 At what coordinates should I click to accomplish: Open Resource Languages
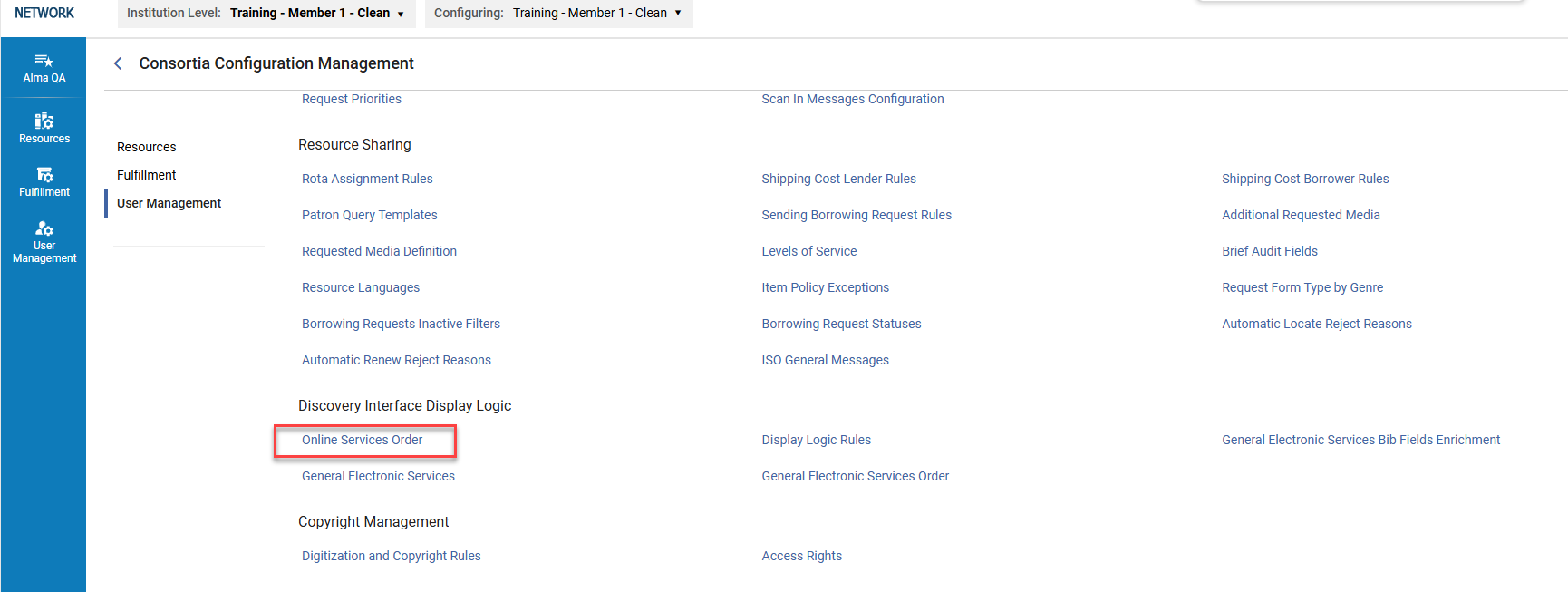click(361, 287)
